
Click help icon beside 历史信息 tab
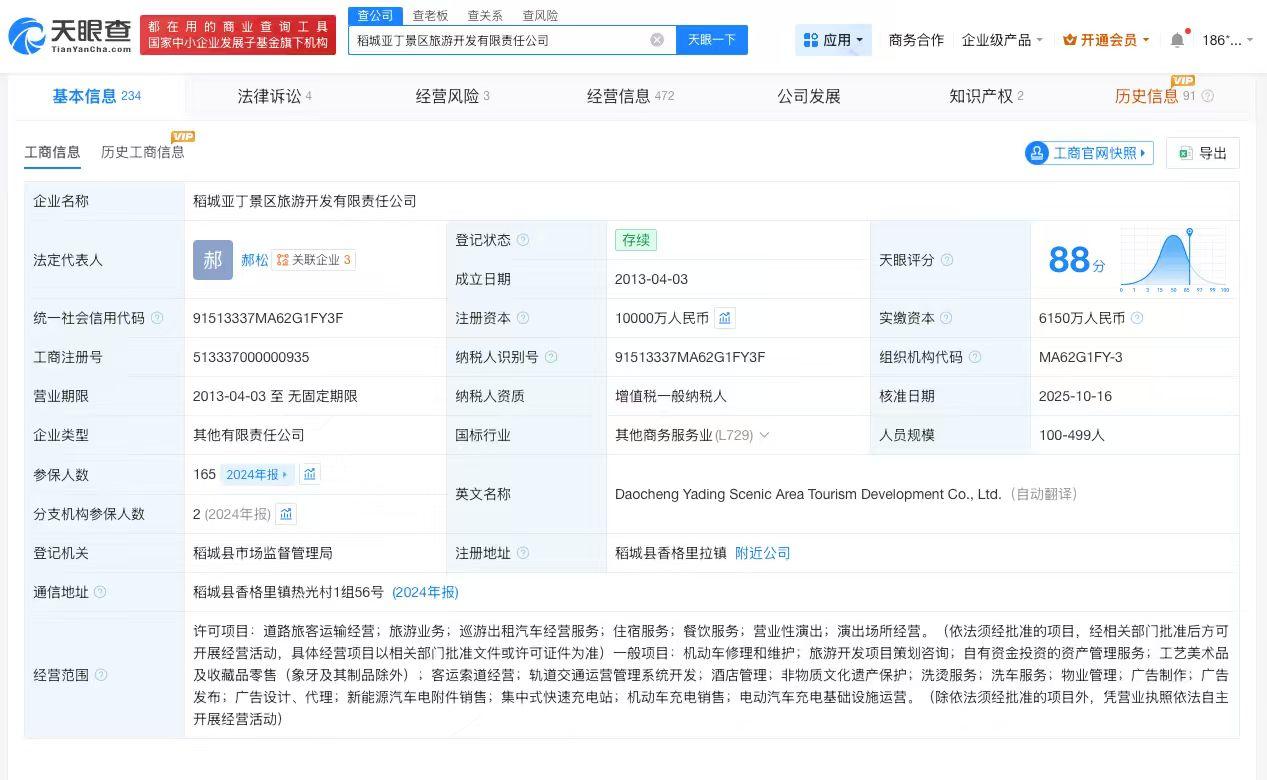[1207, 97]
